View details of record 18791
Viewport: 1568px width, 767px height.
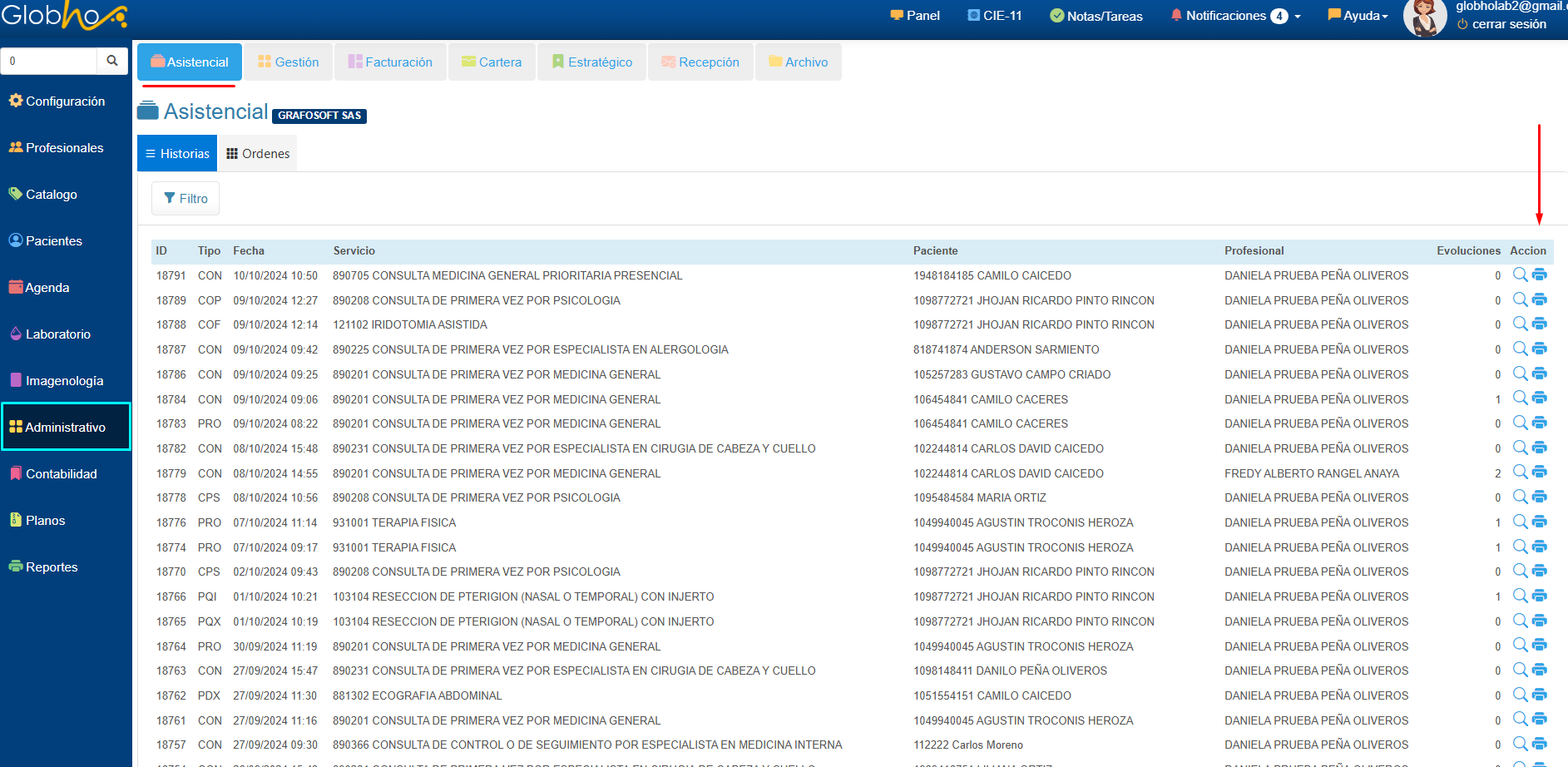(1520, 275)
